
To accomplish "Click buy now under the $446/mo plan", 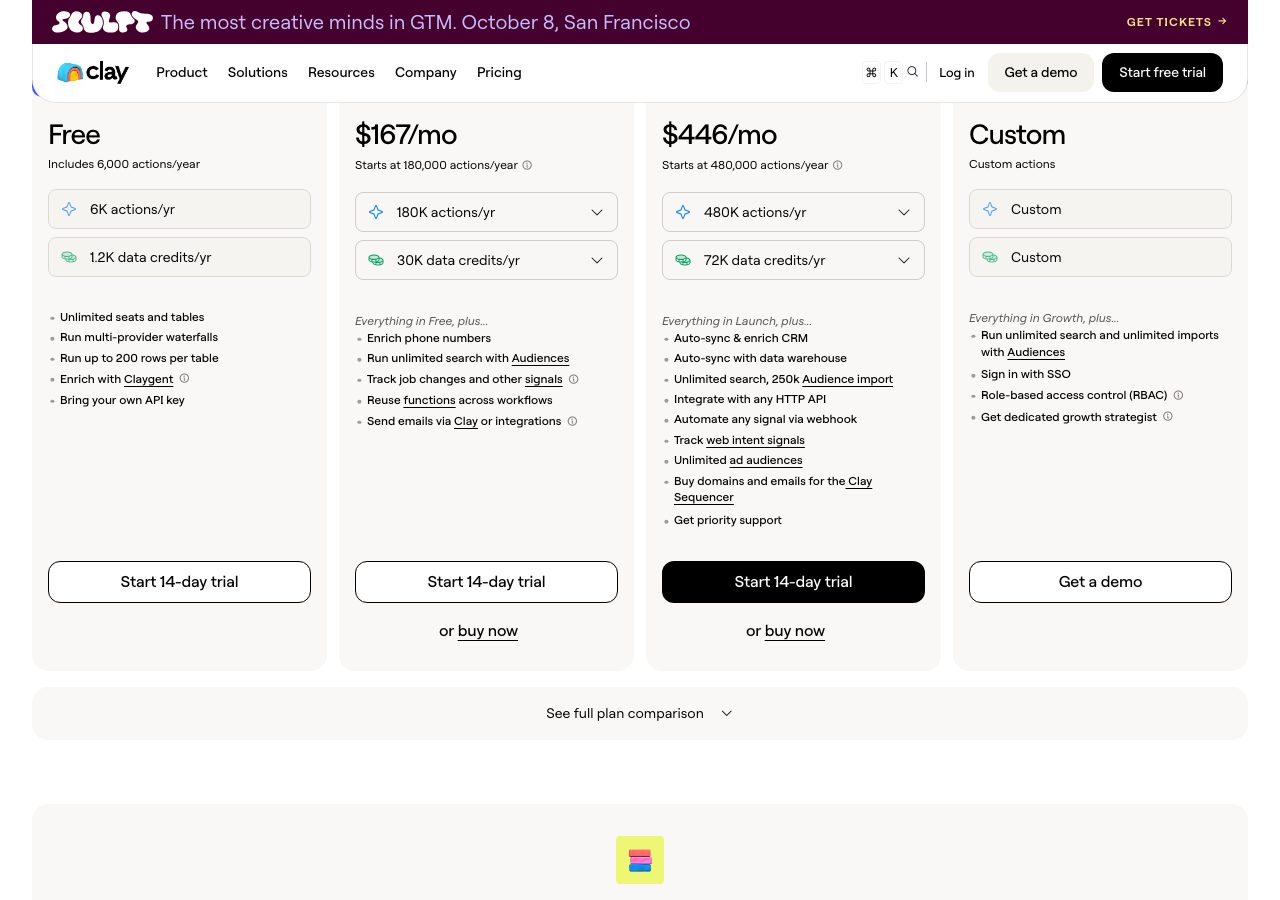I will point(795,631).
